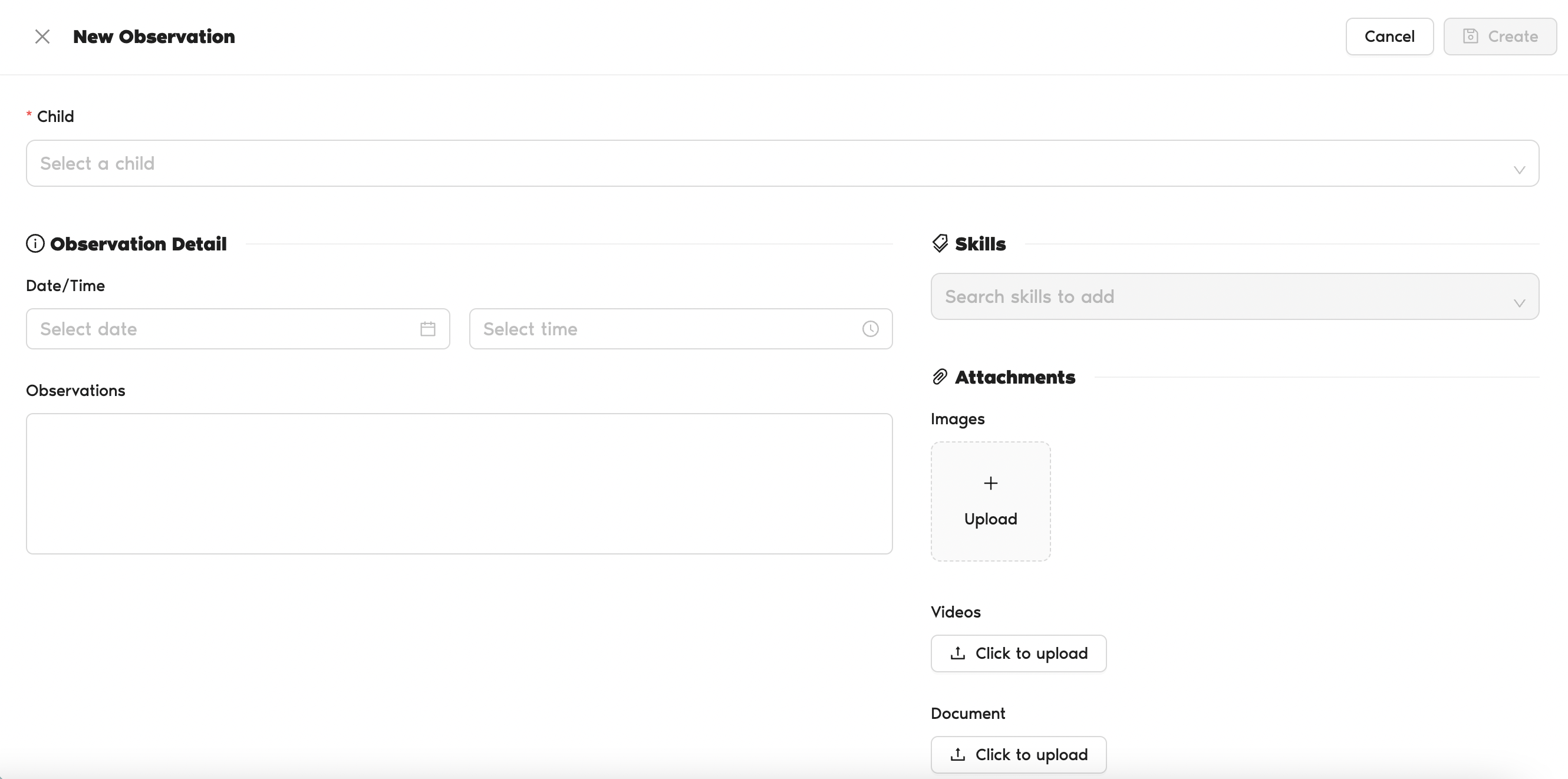Click the Select time input field

pos(664,329)
